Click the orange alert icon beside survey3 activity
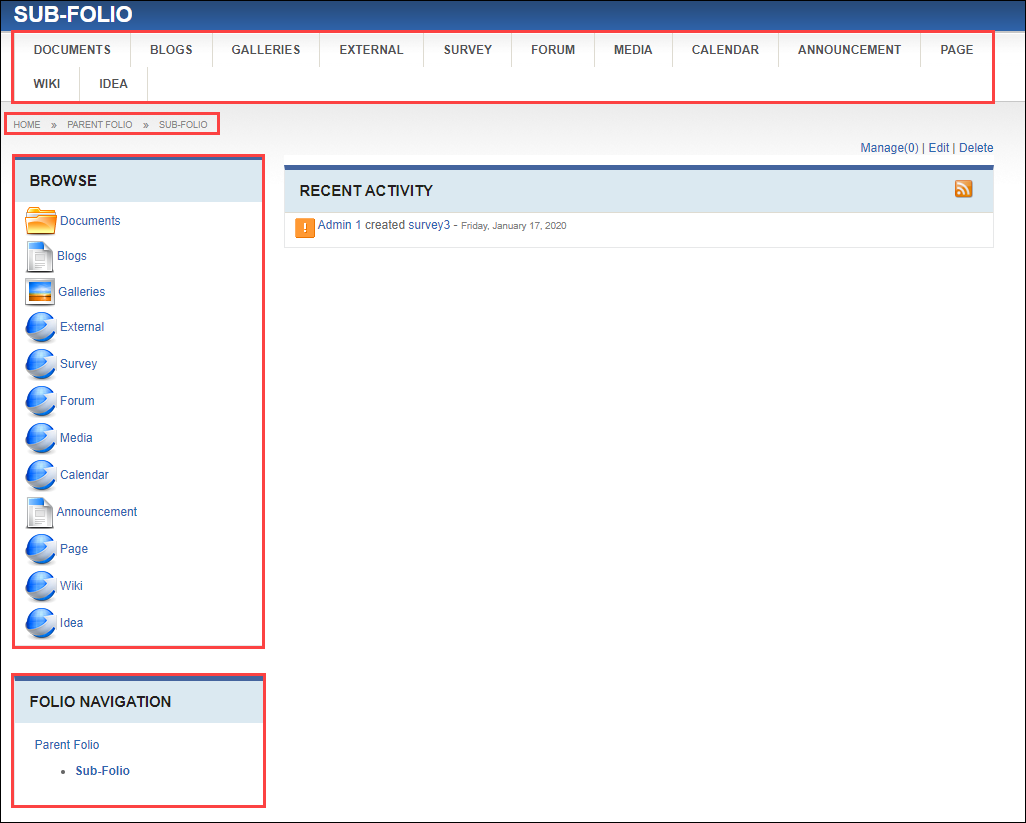The height and width of the screenshot is (823, 1026). coord(305,229)
